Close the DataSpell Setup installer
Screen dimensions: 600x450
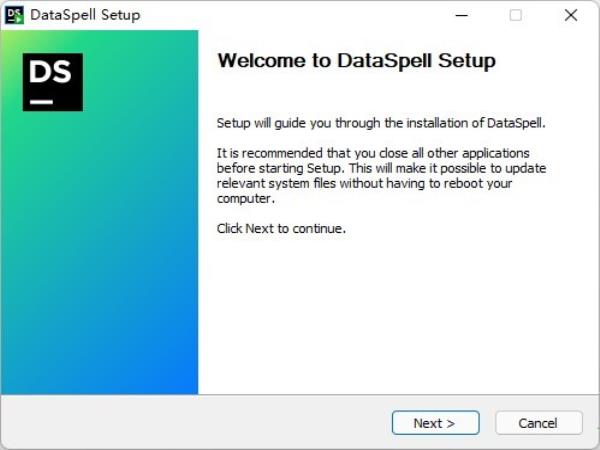click(571, 15)
